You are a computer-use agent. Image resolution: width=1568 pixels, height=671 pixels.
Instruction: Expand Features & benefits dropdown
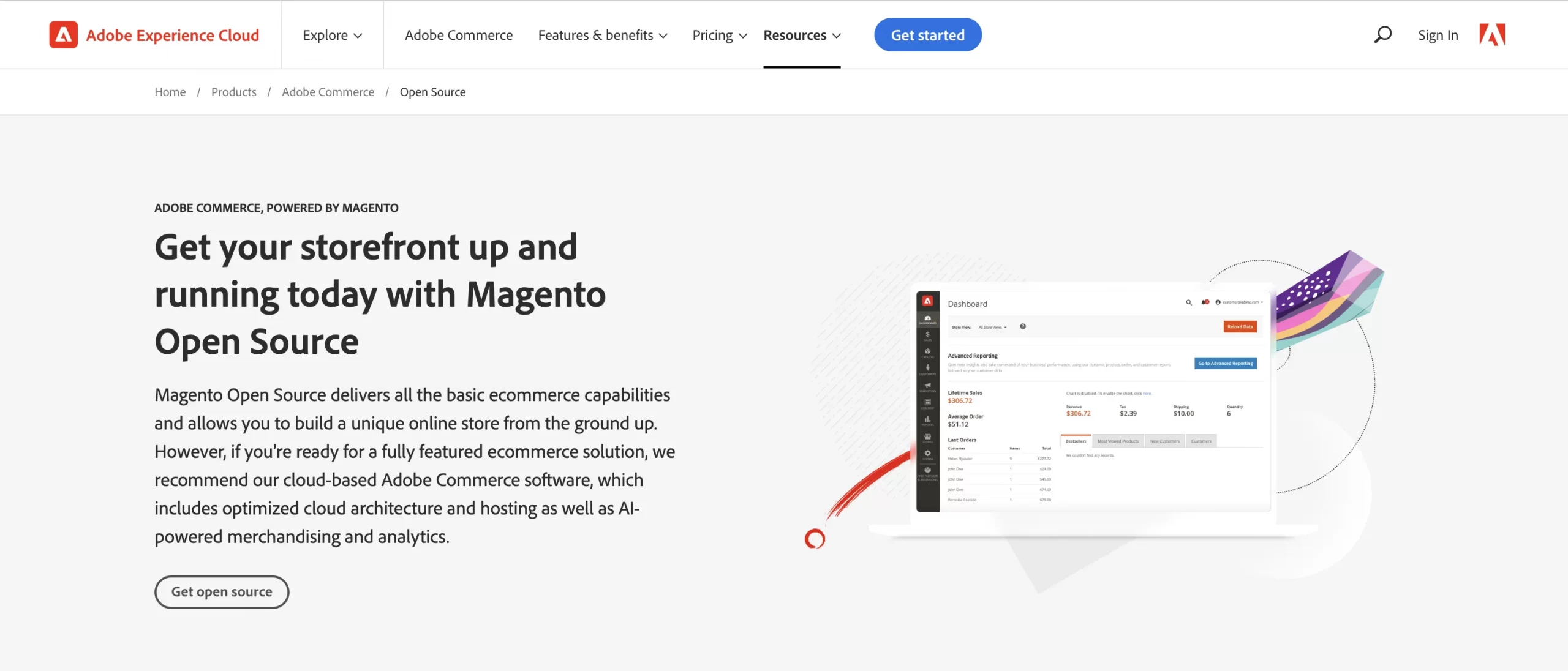point(603,35)
